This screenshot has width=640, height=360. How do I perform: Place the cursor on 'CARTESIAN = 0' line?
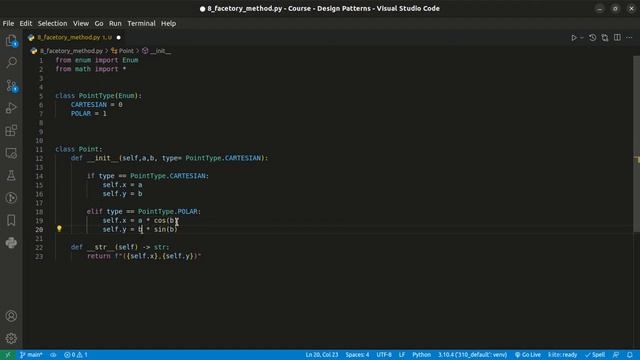[96, 105]
